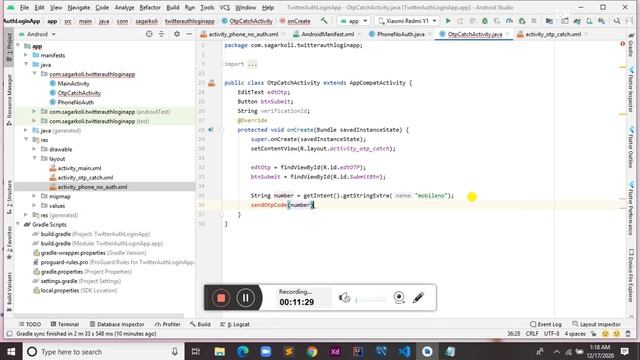Collapse the app module tree node

pos(18,46)
